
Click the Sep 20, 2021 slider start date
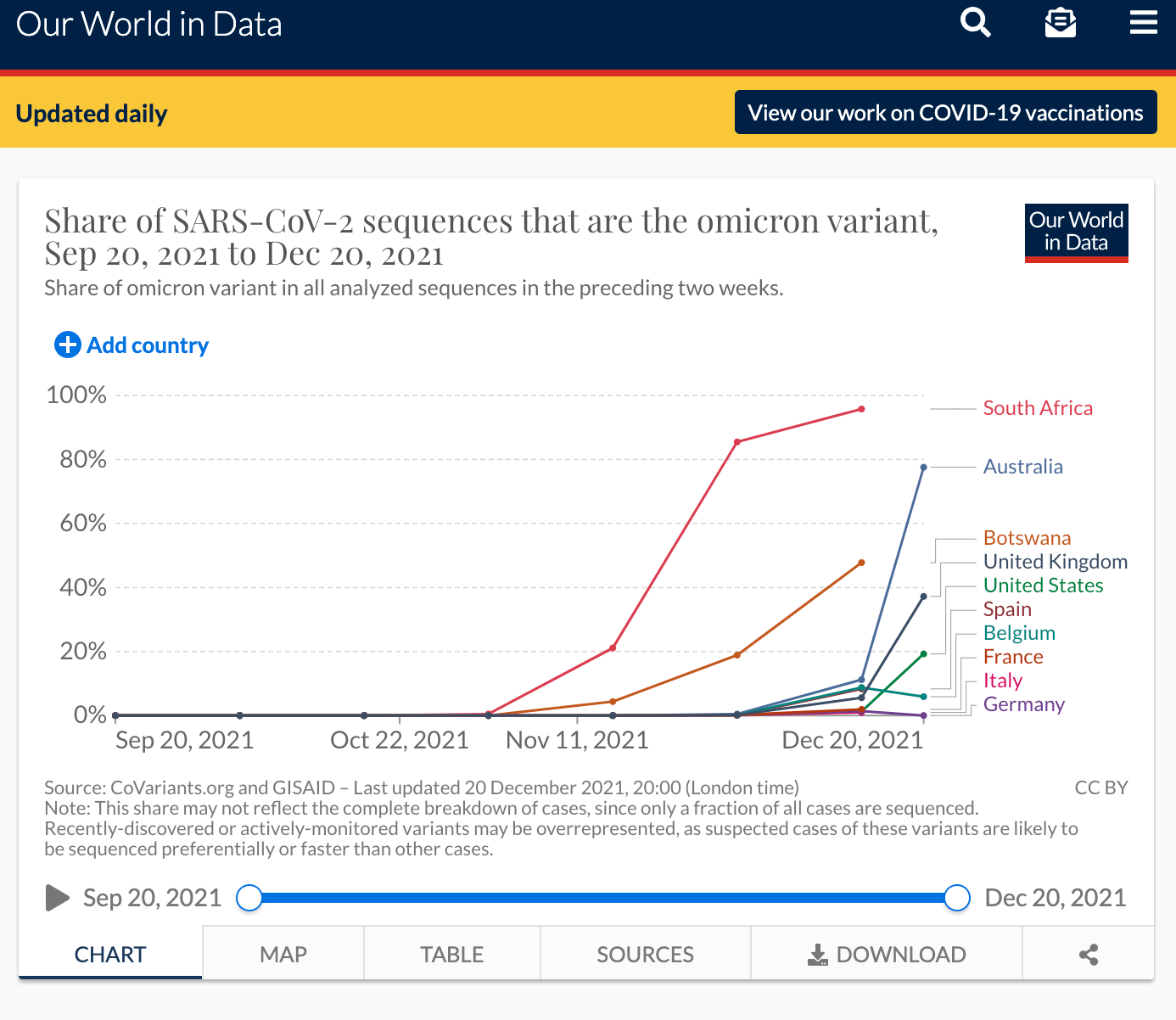[152, 898]
